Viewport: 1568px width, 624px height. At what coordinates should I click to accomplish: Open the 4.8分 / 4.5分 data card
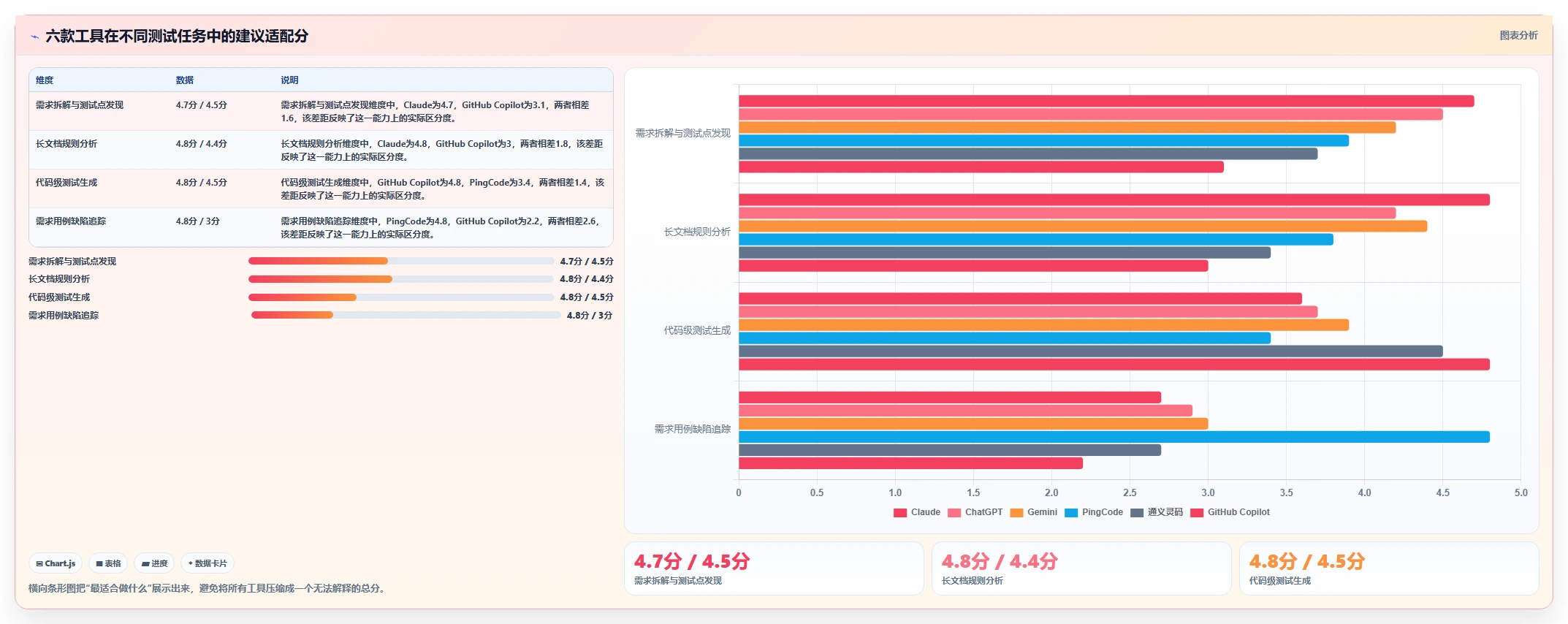(x=1389, y=568)
